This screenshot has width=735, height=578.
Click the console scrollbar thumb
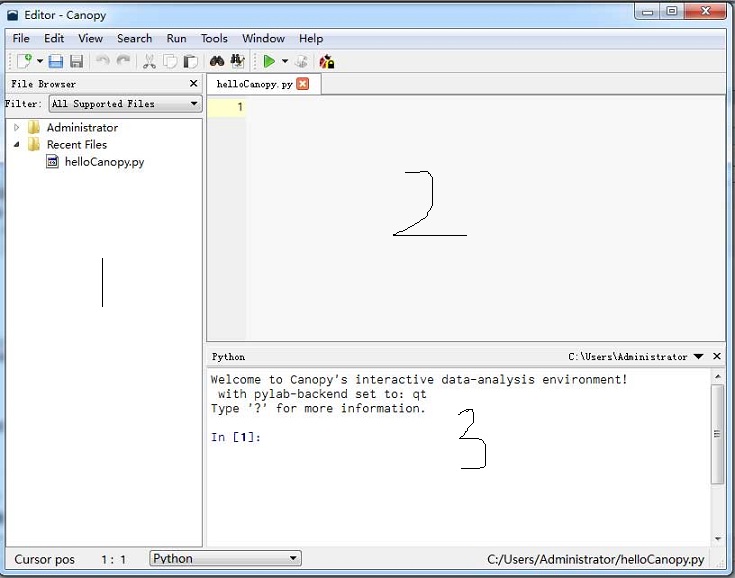pyautogui.click(x=717, y=434)
